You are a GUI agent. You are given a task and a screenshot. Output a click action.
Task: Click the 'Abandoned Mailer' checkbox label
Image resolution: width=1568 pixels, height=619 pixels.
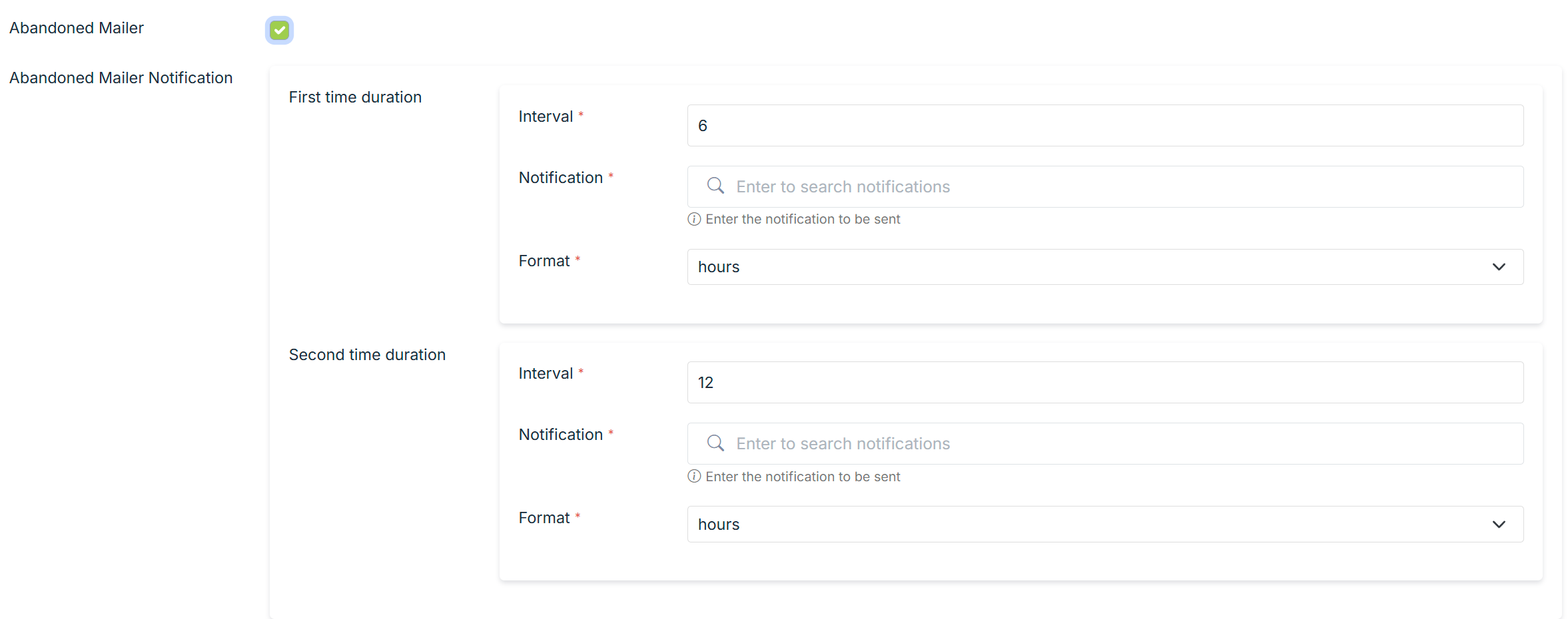click(x=77, y=28)
